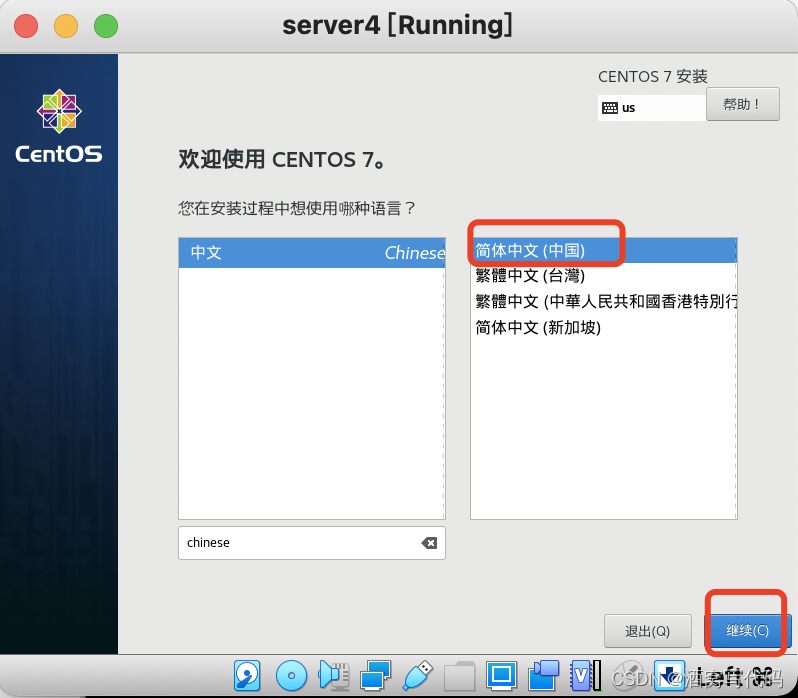Close the server4 VM window
This screenshot has width=798, height=698.
point(26,26)
